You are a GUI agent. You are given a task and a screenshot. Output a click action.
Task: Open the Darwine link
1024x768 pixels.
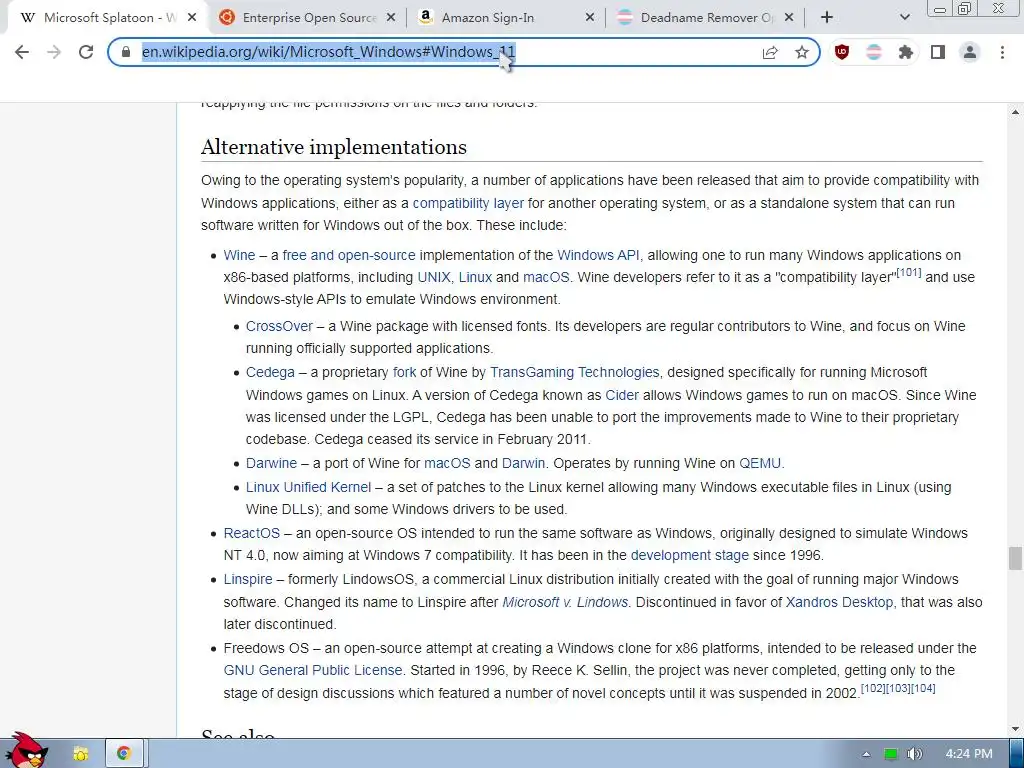(x=271, y=464)
